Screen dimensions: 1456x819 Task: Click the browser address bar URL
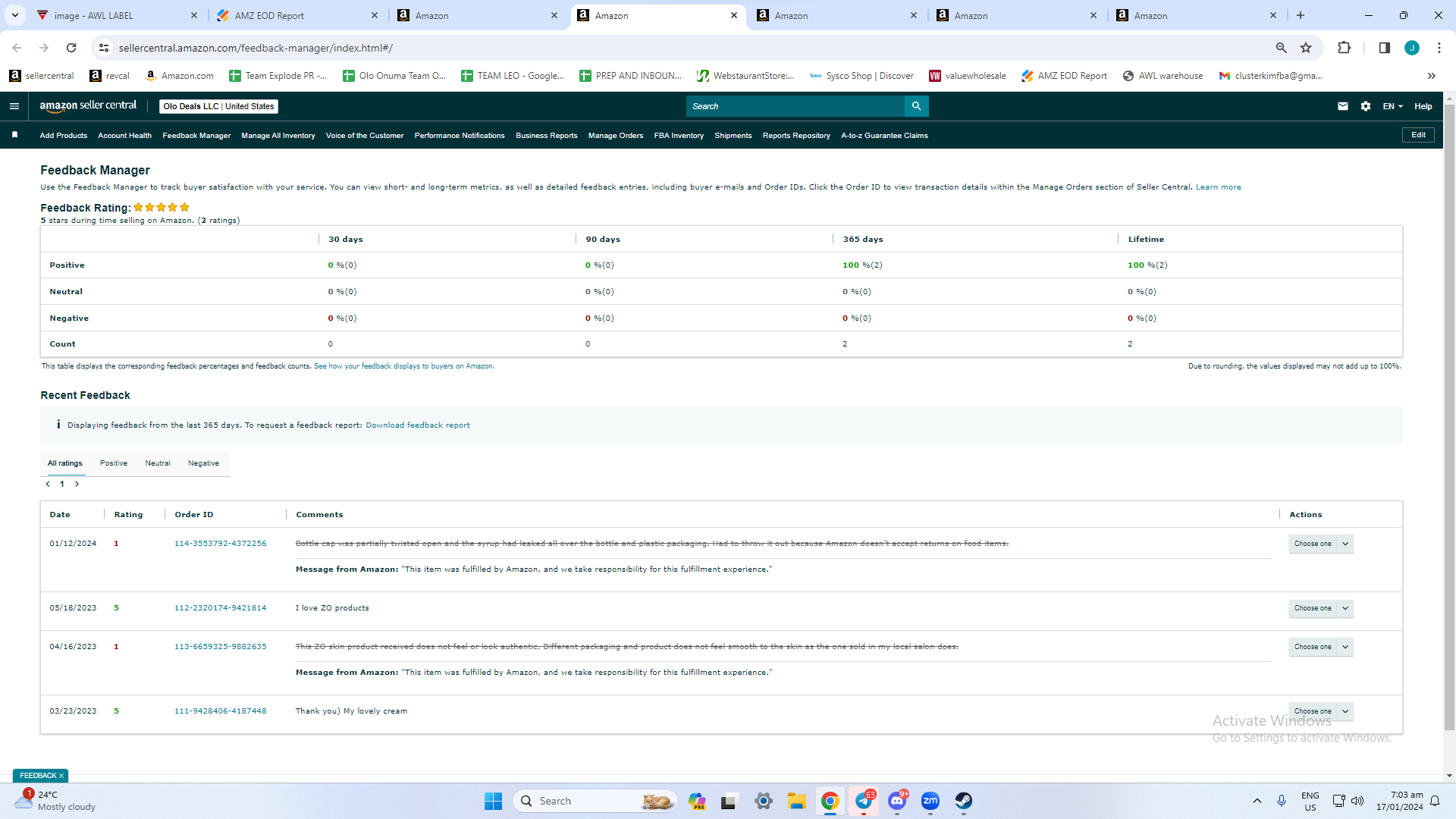click(256, 48)
